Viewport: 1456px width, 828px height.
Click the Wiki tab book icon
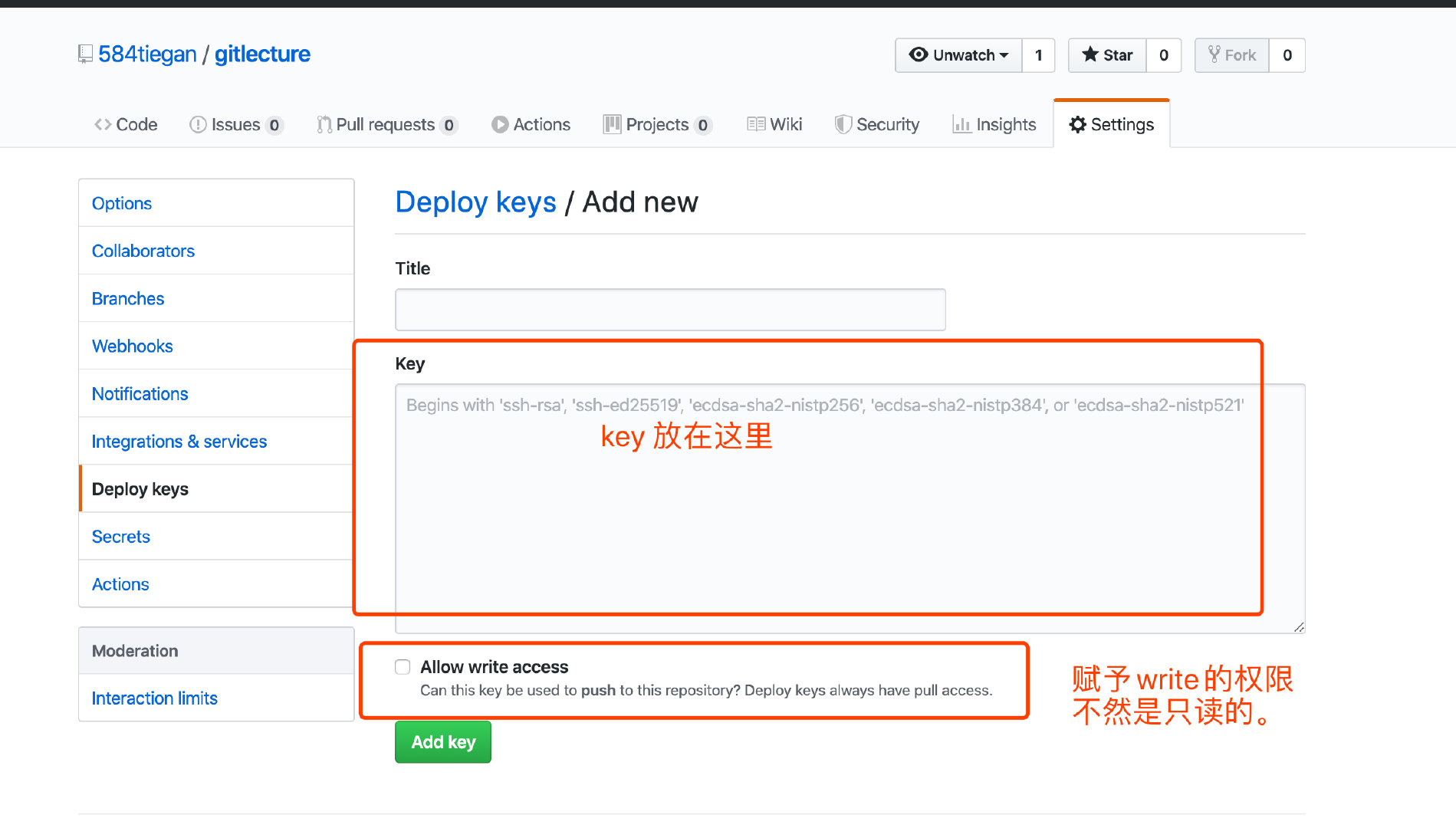click(756, 124)
